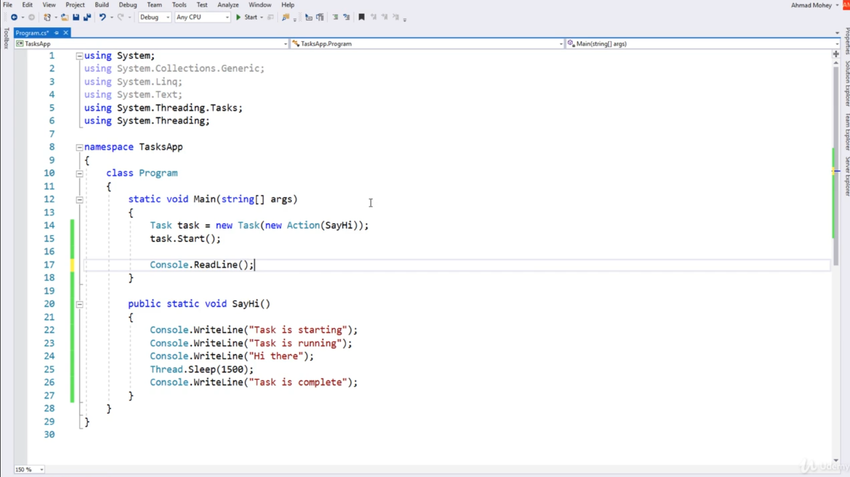Collapse the SayHi method block

79,304
